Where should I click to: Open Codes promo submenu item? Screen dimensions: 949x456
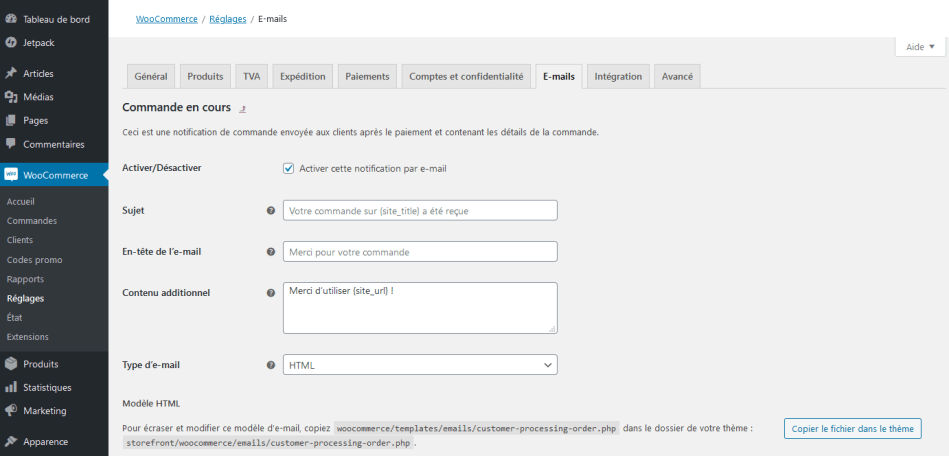[34, 260]
